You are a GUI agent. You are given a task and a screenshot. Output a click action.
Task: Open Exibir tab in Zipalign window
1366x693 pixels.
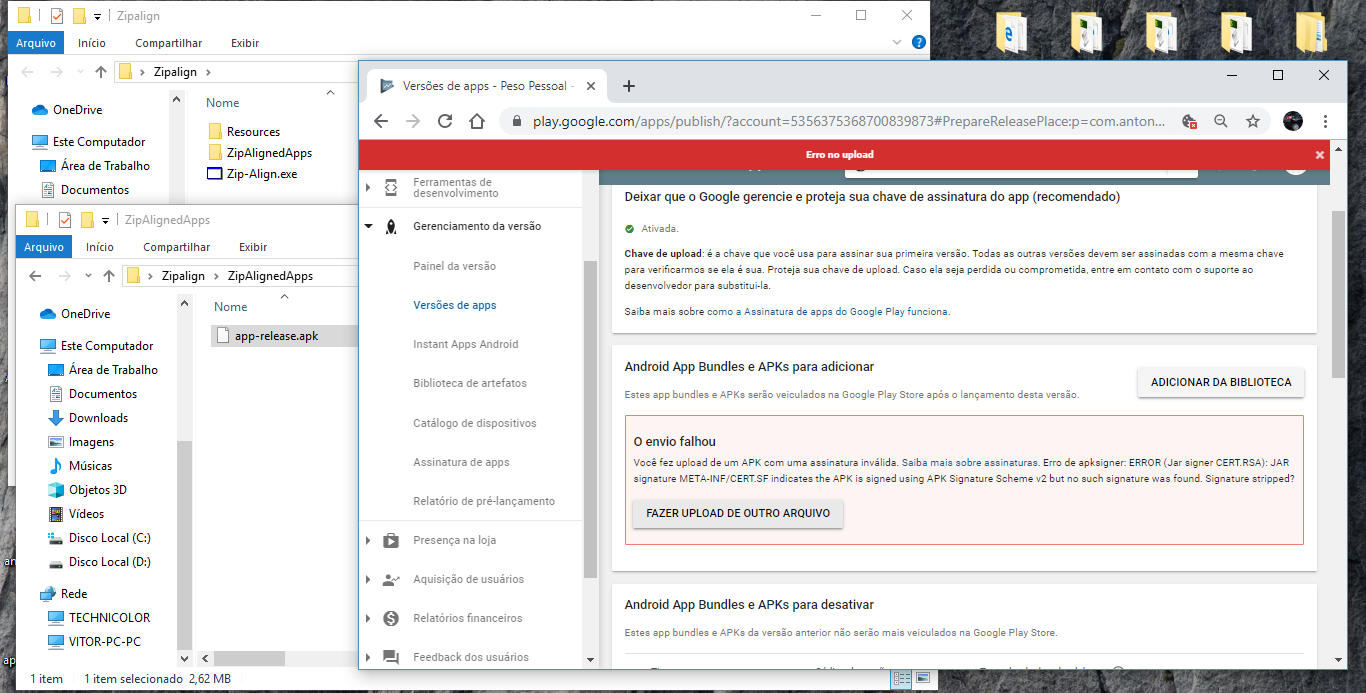(245, 43)
